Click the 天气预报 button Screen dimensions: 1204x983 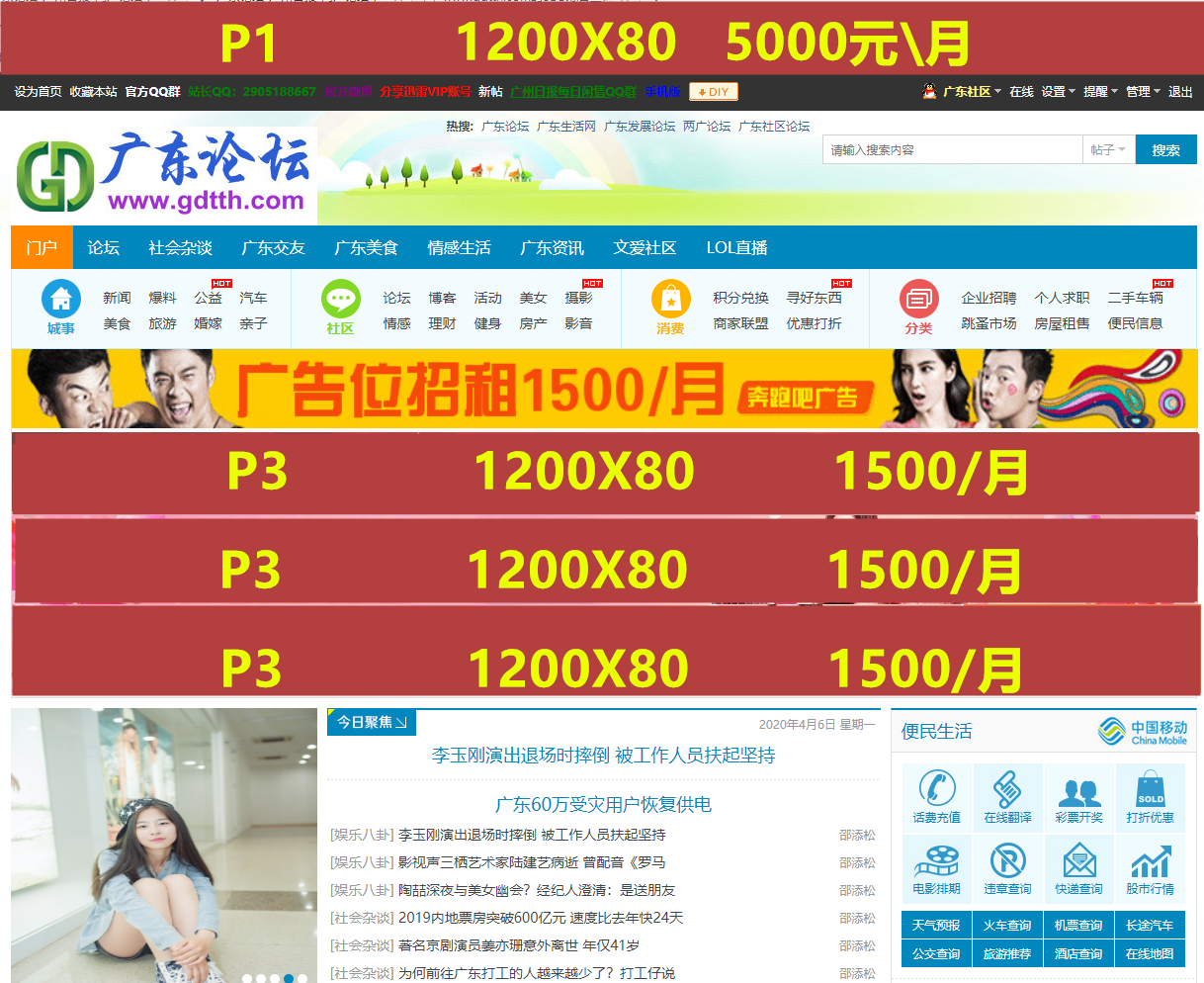(936, 926)
